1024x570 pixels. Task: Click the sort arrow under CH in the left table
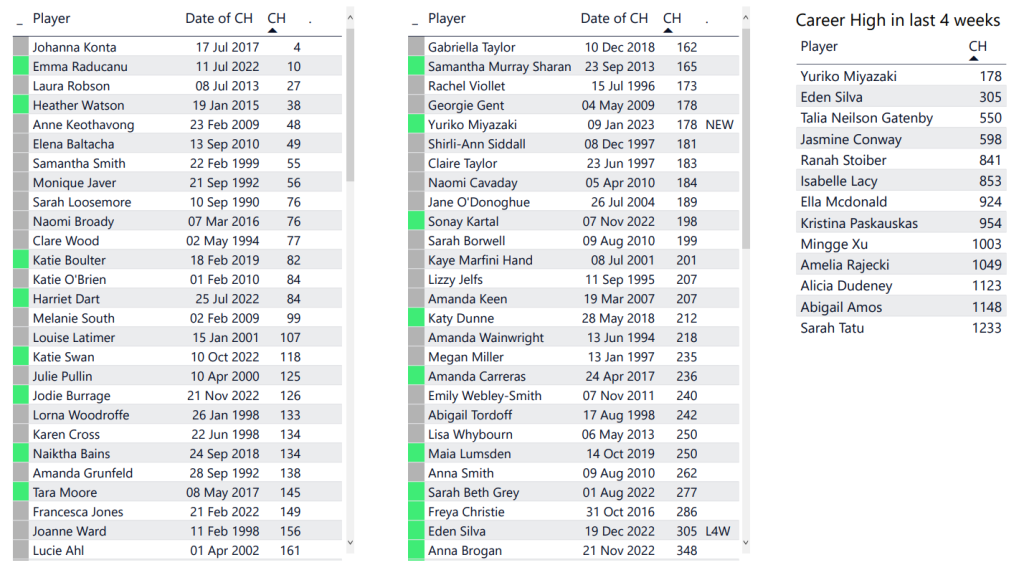273,32
